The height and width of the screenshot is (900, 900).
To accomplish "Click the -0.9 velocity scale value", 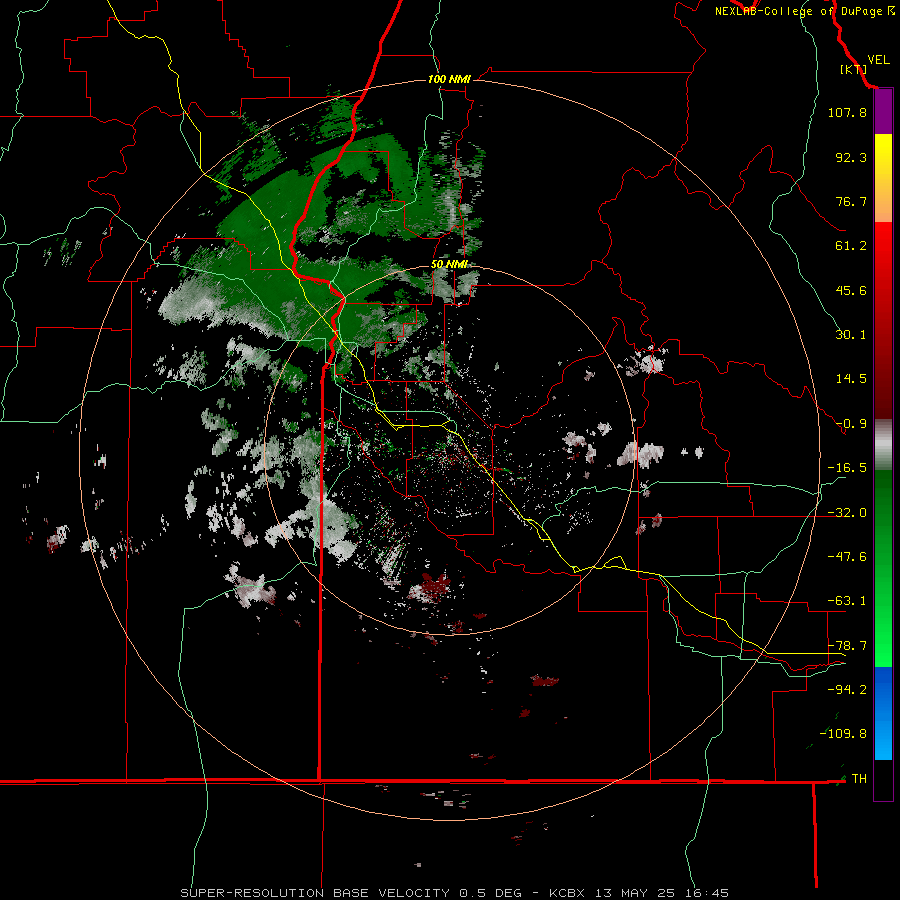I will pos(851,424).
